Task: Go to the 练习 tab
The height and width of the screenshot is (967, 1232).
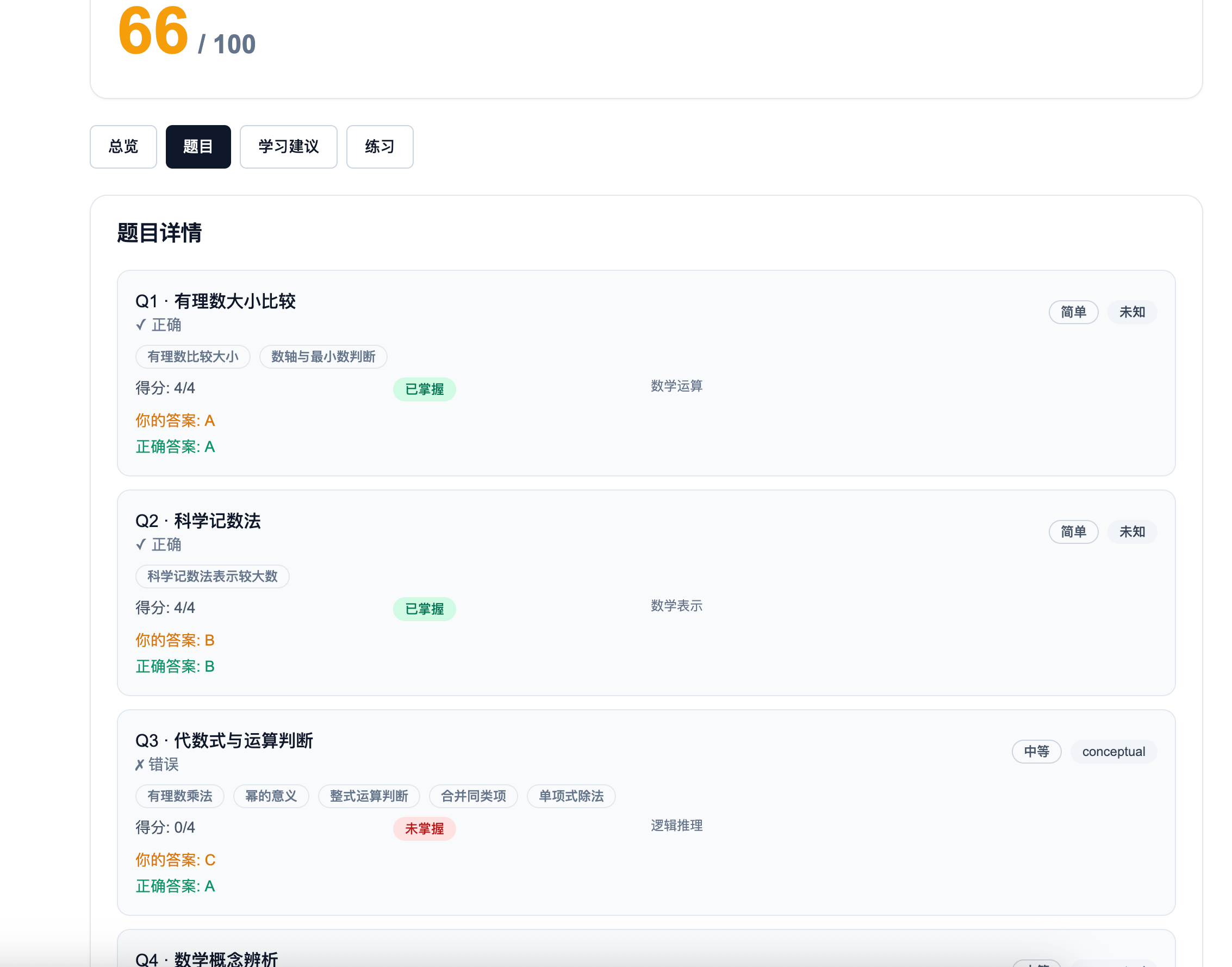Action: (379, 147)
